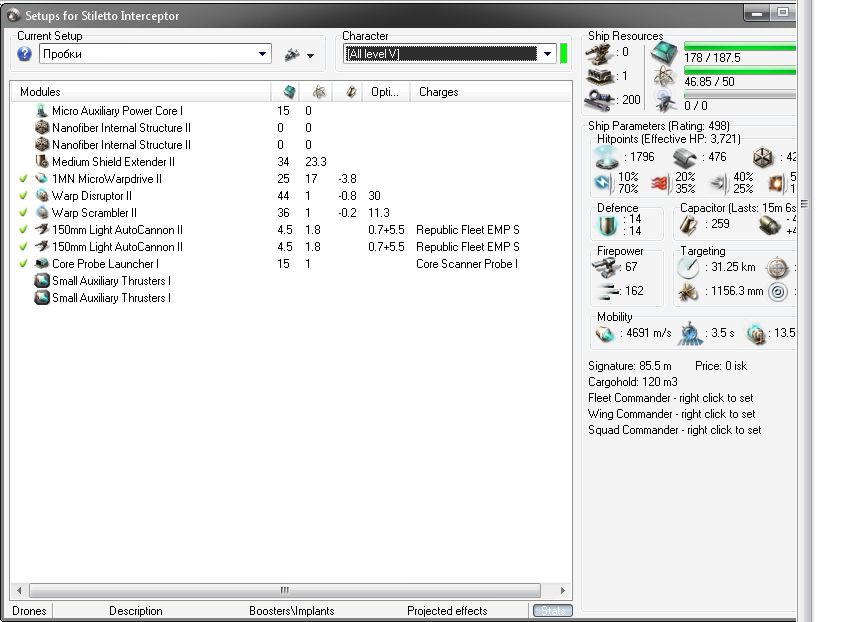Select Micro Auxiliary Power Core I module icon
Screen dimensions: 844x622
41,111
